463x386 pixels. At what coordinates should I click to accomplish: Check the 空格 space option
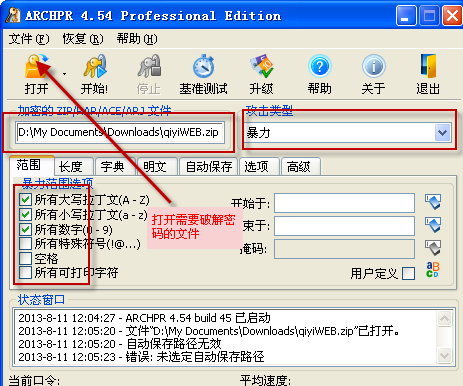[x=26, y=258]
